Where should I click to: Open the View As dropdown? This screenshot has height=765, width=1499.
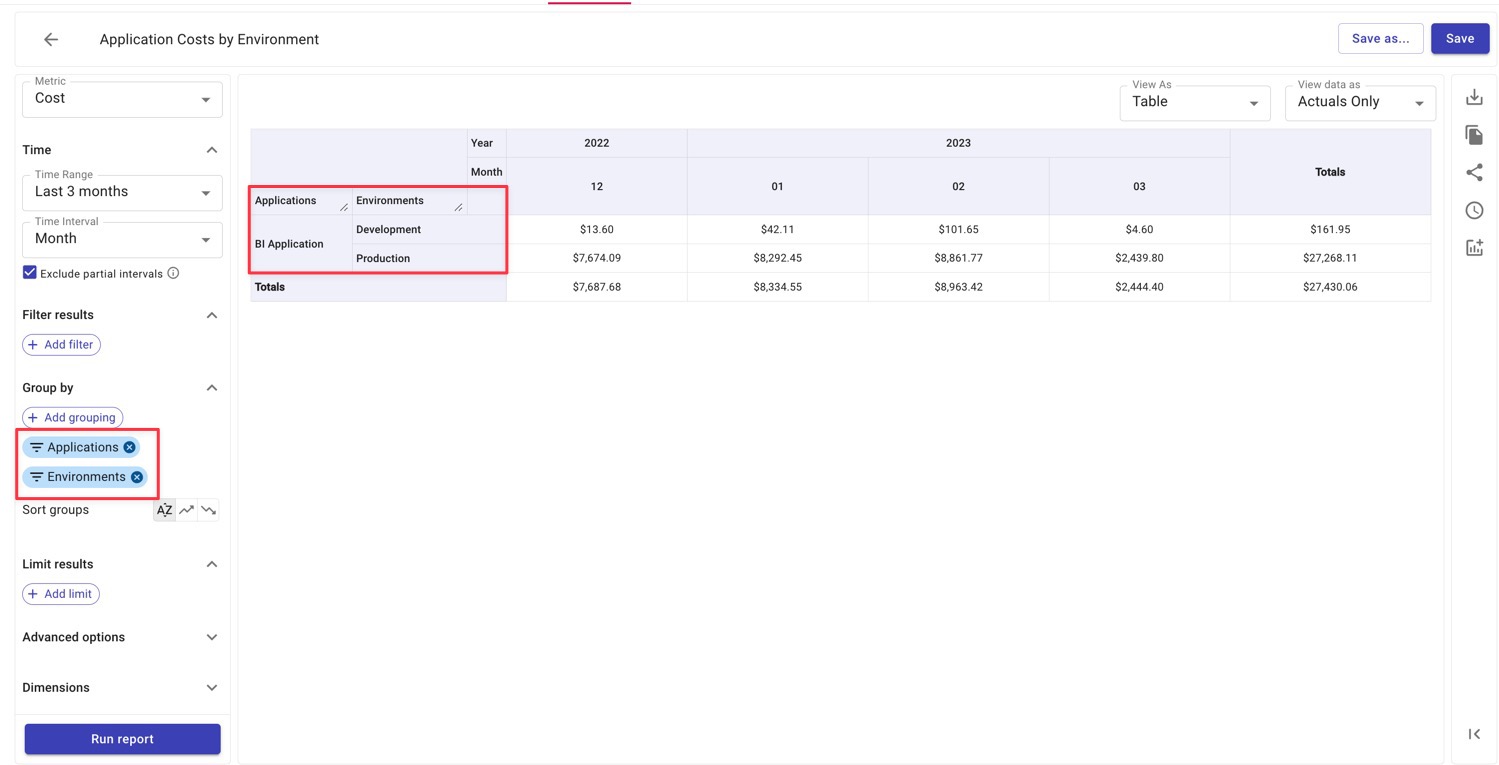(1194, 102)
